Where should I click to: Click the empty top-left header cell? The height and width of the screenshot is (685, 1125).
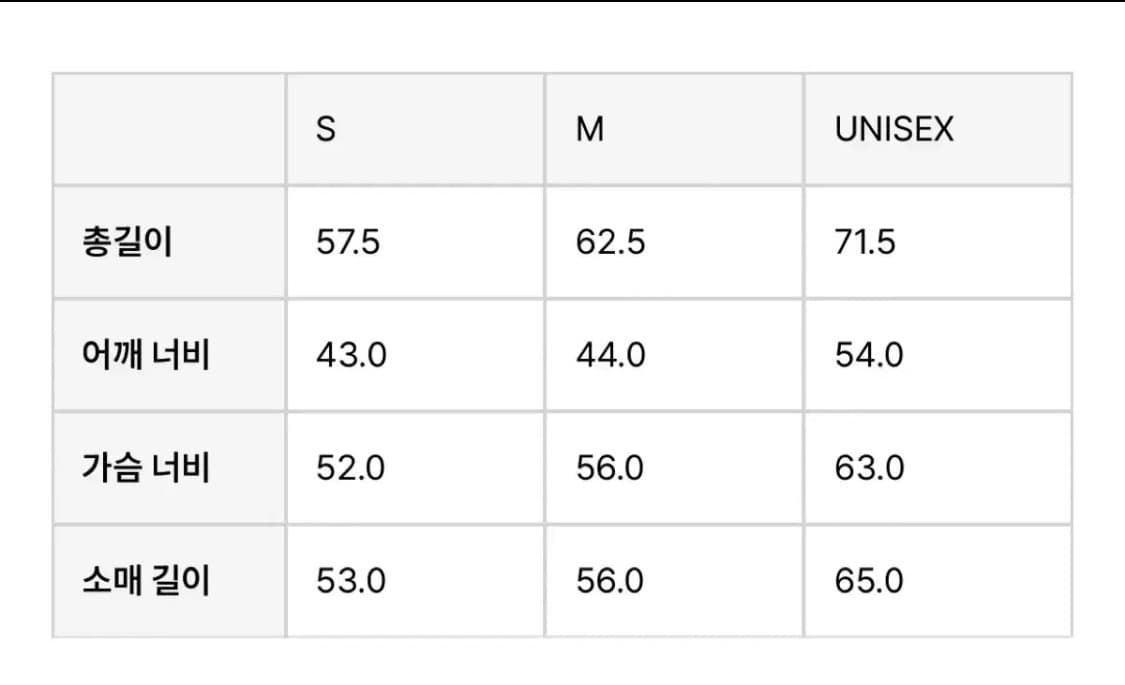(169, 130)
